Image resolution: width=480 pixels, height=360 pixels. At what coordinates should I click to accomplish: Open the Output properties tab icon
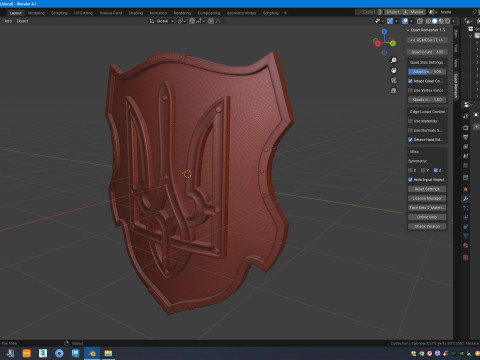[466, 137]
